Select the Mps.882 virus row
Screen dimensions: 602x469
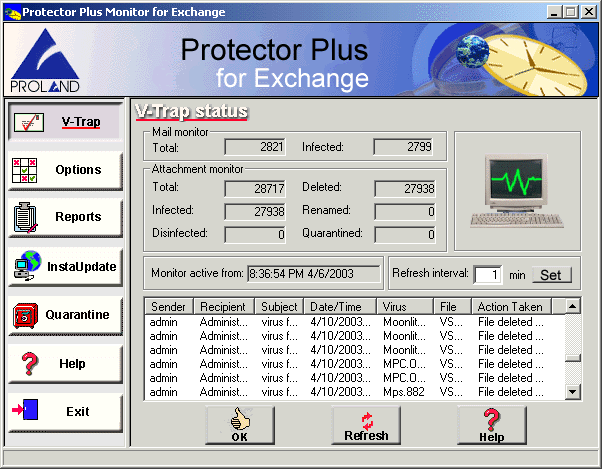pyautogui.click(x=355, y=392)
